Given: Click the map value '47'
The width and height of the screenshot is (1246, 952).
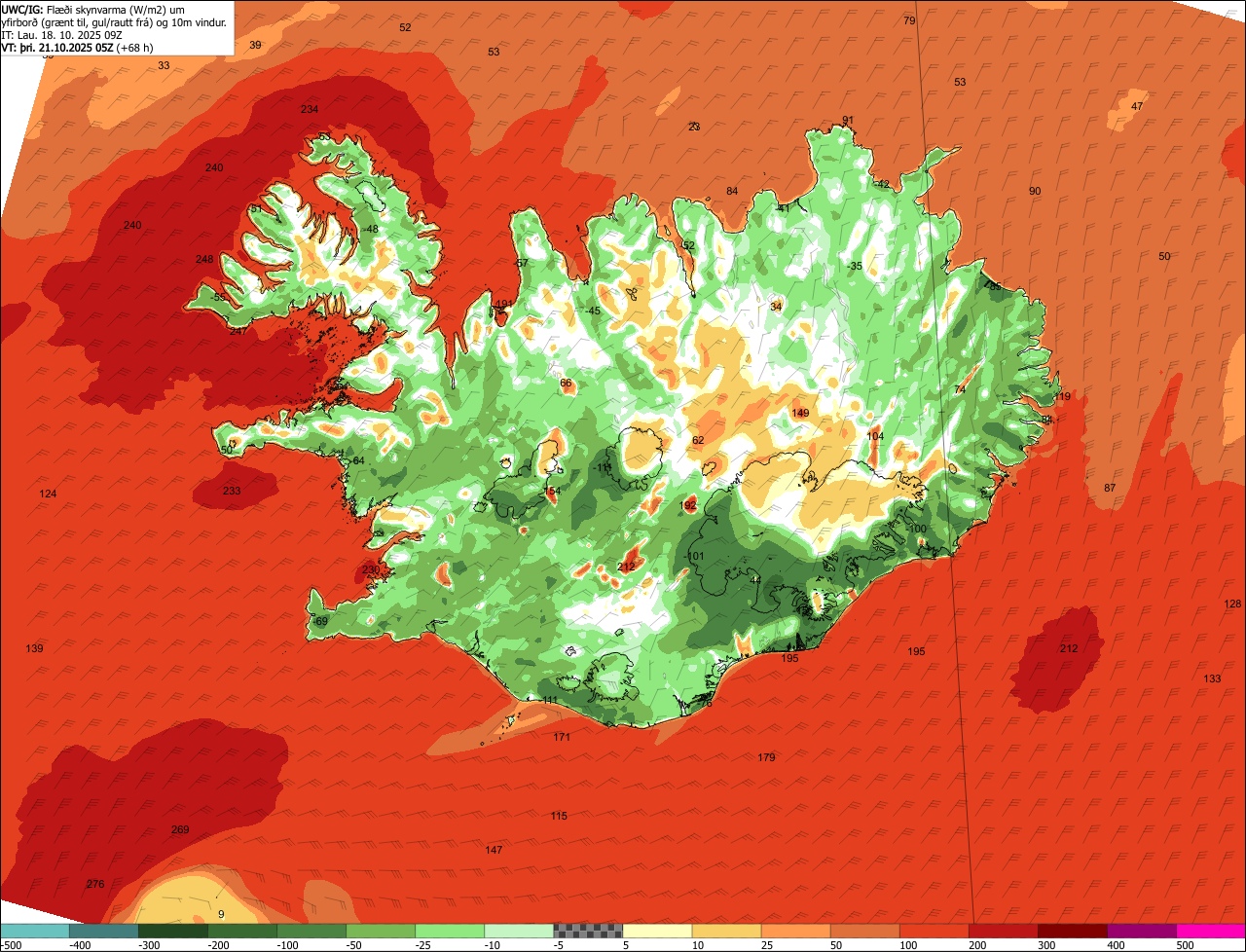Looking at the screenshot, I should 1137,106.
